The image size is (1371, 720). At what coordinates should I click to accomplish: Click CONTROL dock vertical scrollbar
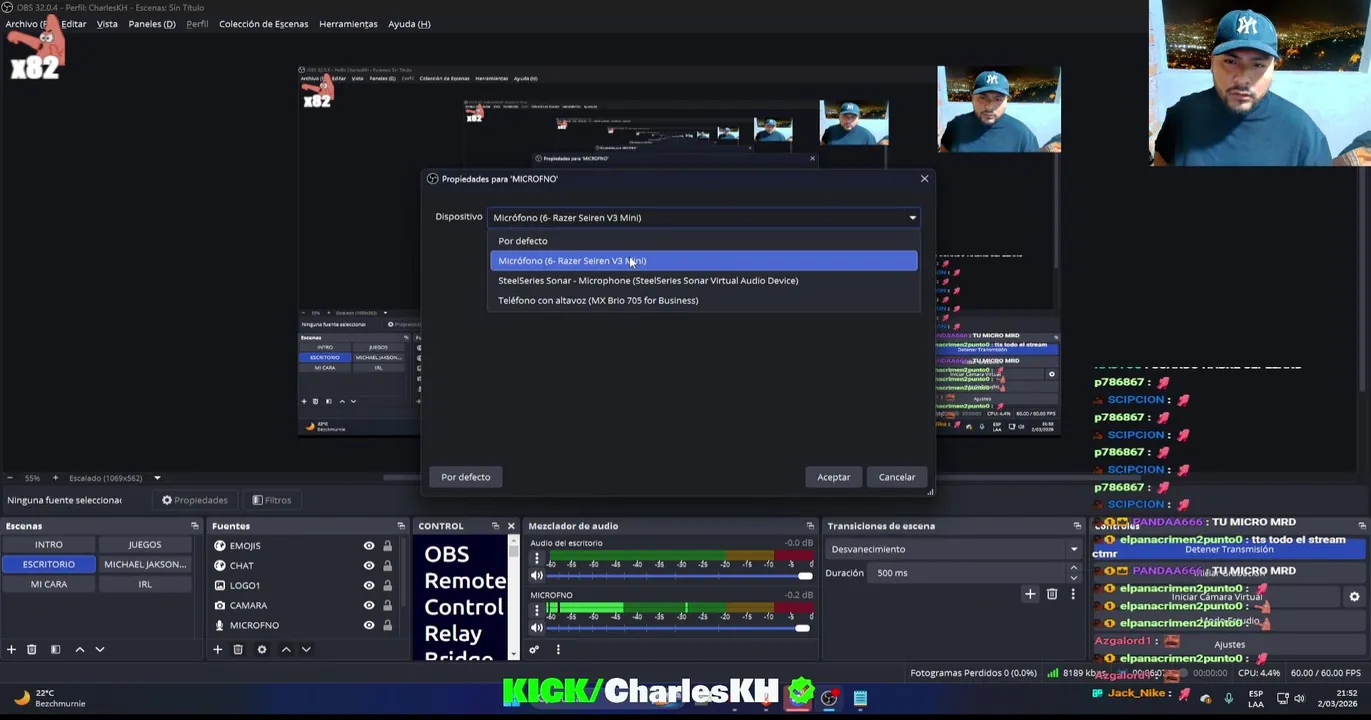coord(514,598)
